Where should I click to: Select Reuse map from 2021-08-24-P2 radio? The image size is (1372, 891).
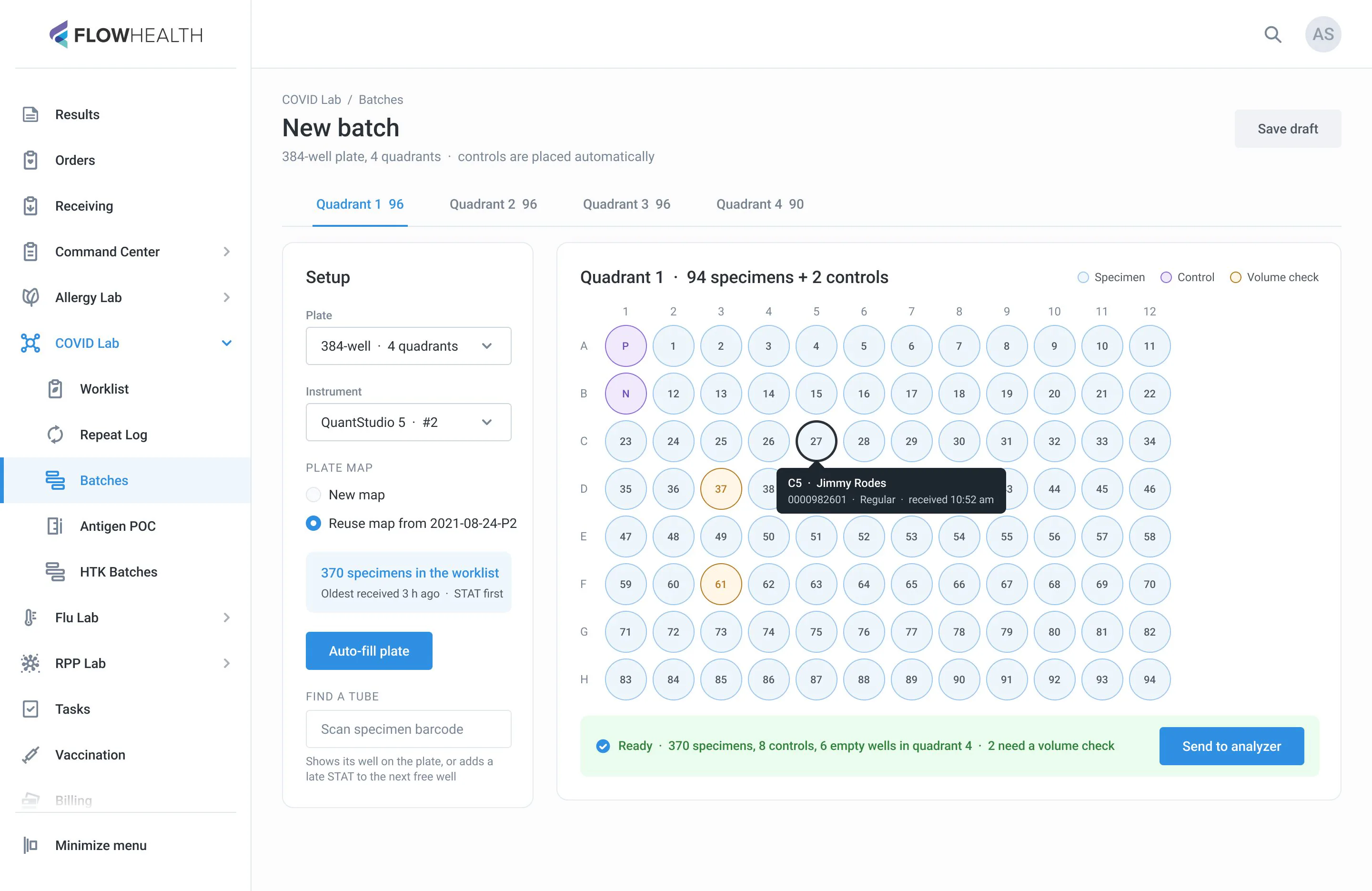[x=313, y=523]
